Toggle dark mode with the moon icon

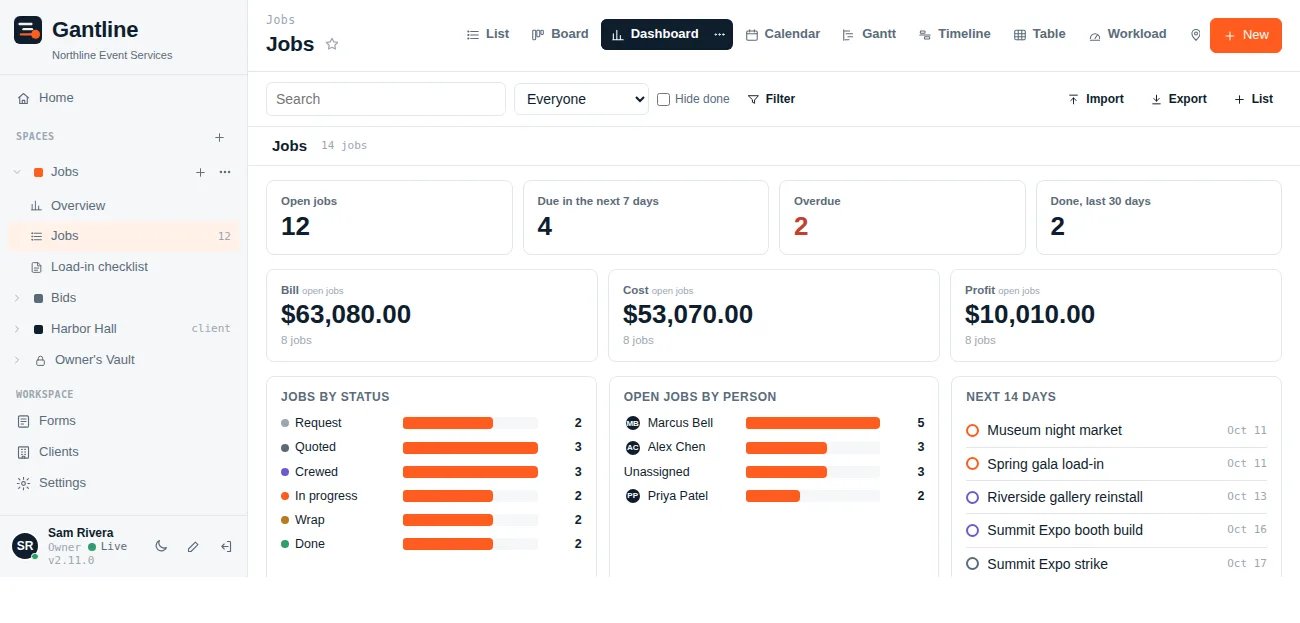click(x=161, y=546)
